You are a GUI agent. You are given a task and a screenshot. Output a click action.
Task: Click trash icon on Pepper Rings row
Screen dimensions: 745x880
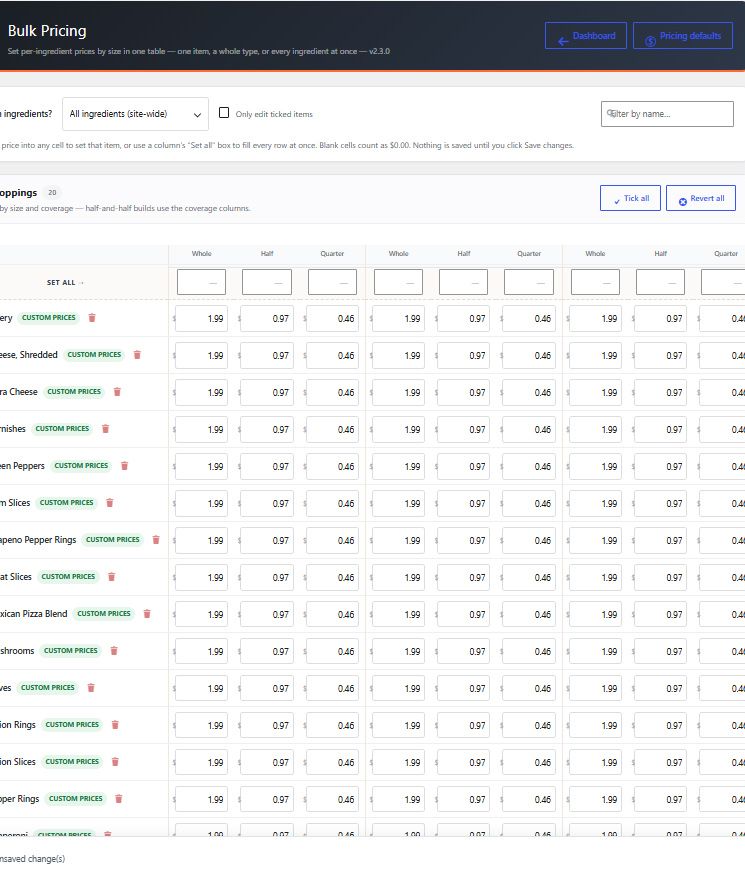point(118,799)
